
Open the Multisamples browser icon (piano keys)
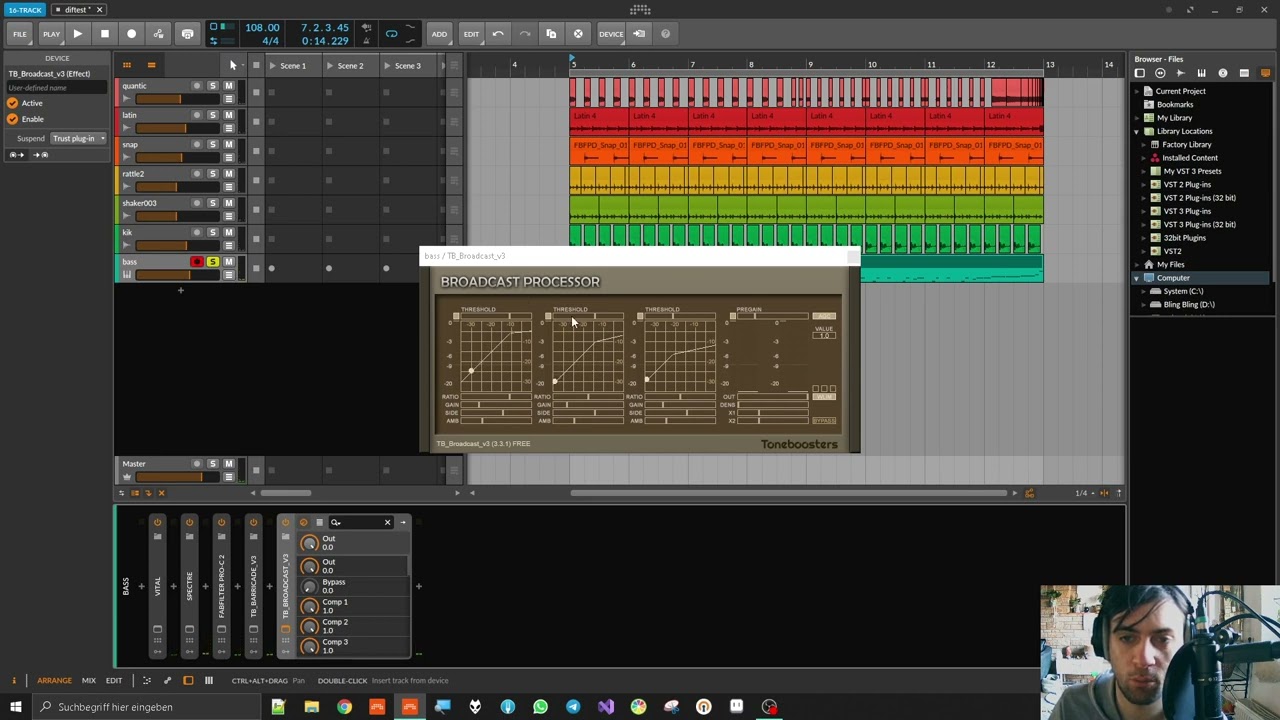pyautogui.click(x=1201, y=73)
